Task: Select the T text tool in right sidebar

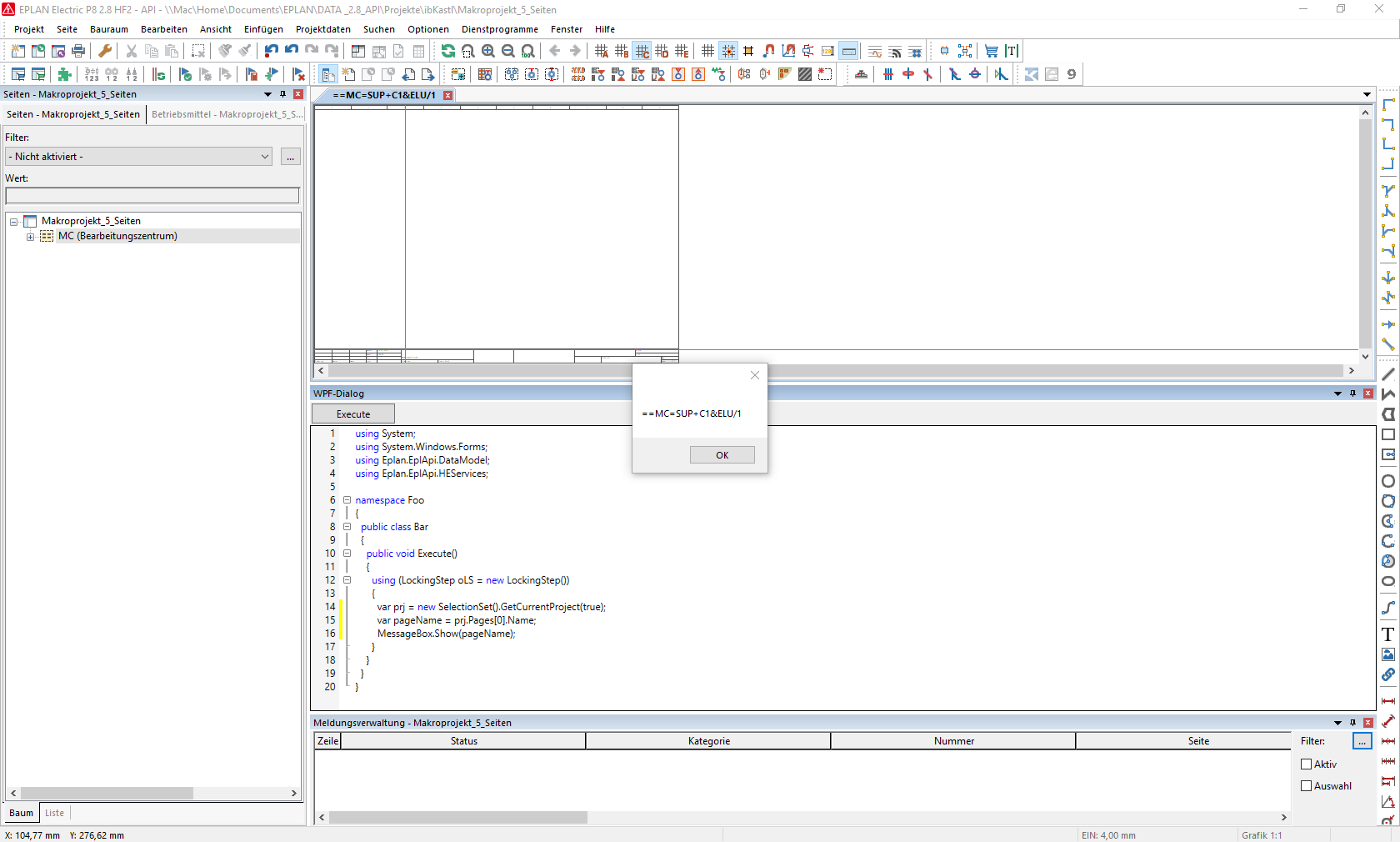Action: [x=1387, y=634]
